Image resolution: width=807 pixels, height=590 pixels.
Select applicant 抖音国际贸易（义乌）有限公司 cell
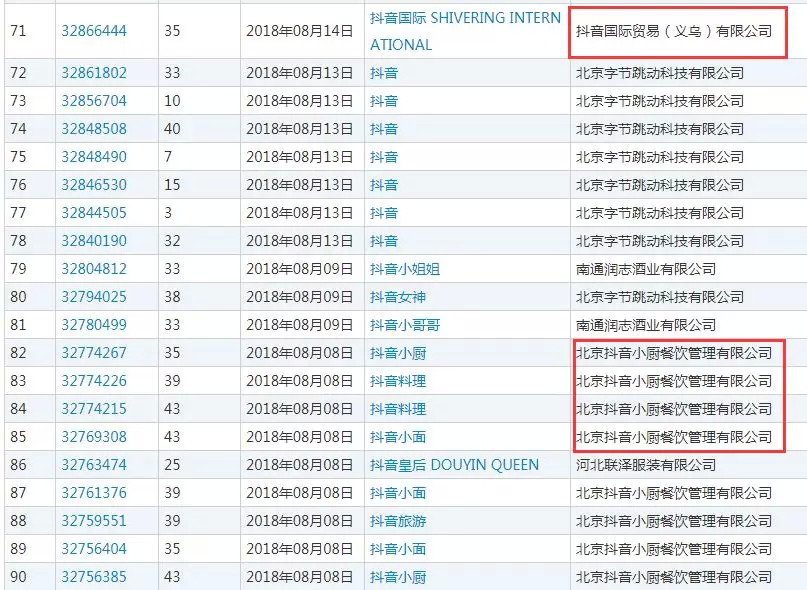click(x=674, y=31)
